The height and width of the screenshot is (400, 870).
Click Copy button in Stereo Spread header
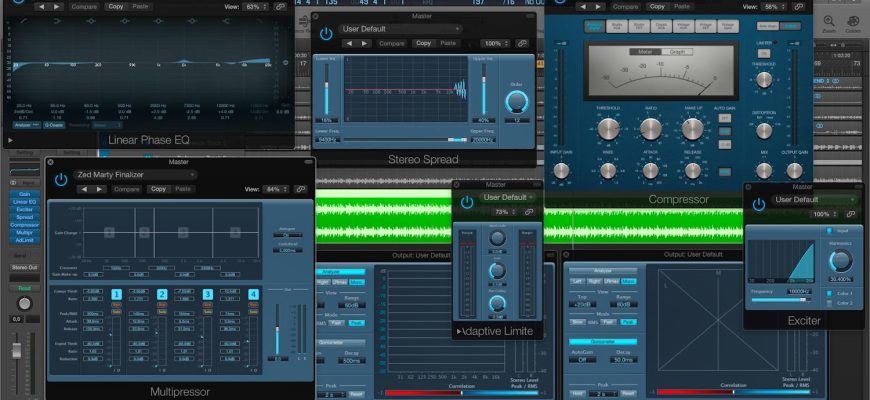[423, 43]
